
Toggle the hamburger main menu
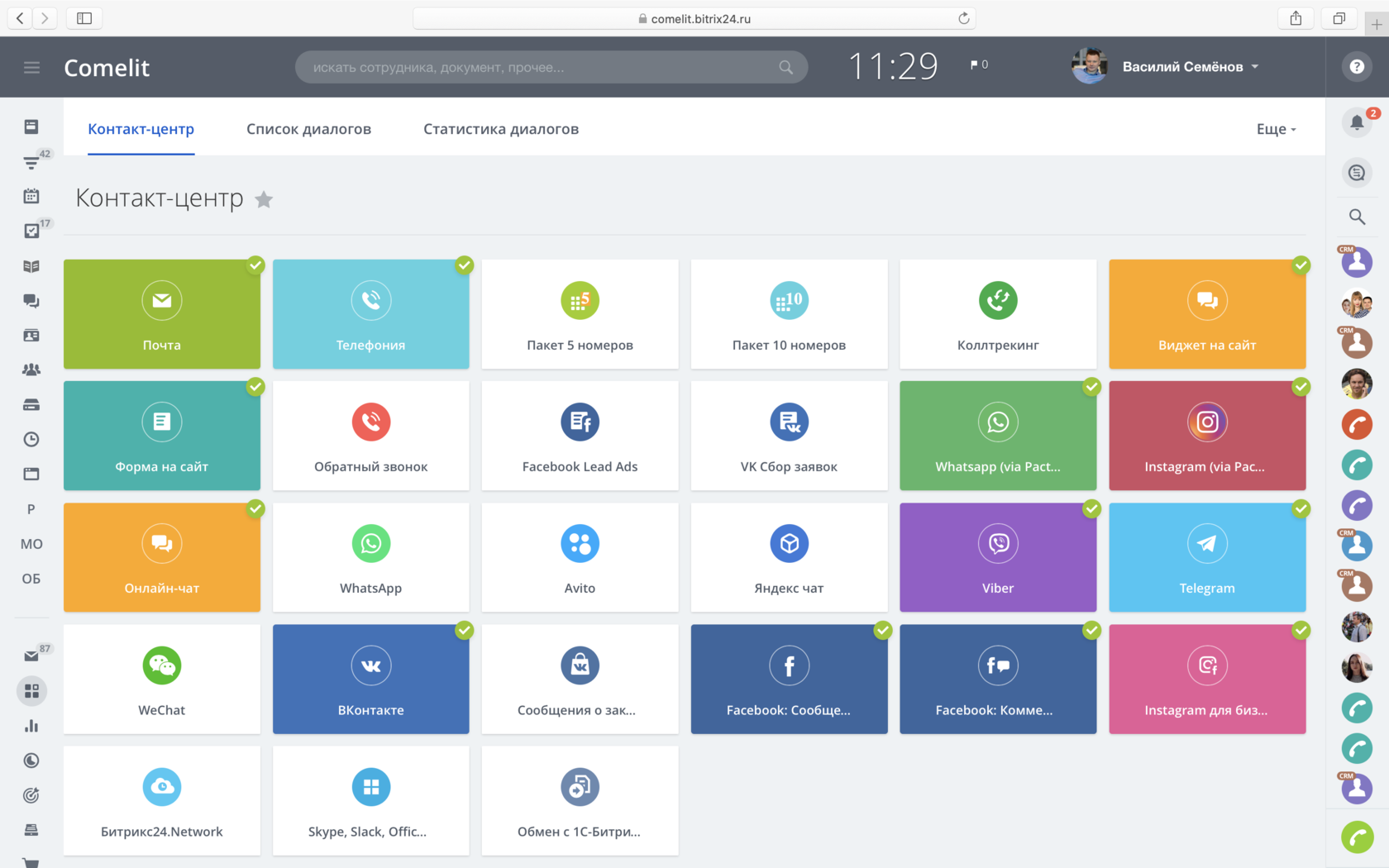click(31, 67)
